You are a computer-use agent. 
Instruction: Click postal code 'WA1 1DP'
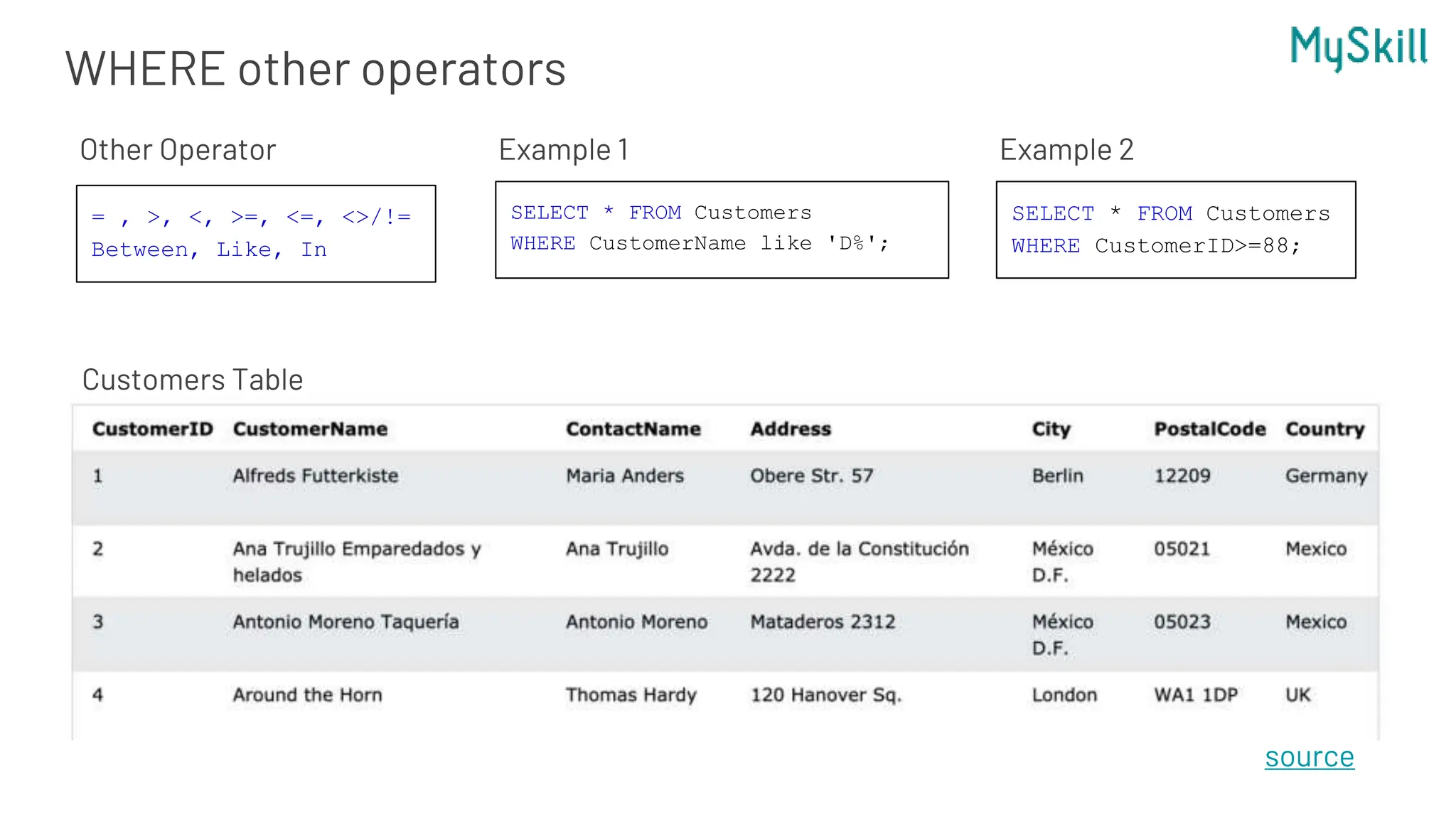[x=1196, y=695]
